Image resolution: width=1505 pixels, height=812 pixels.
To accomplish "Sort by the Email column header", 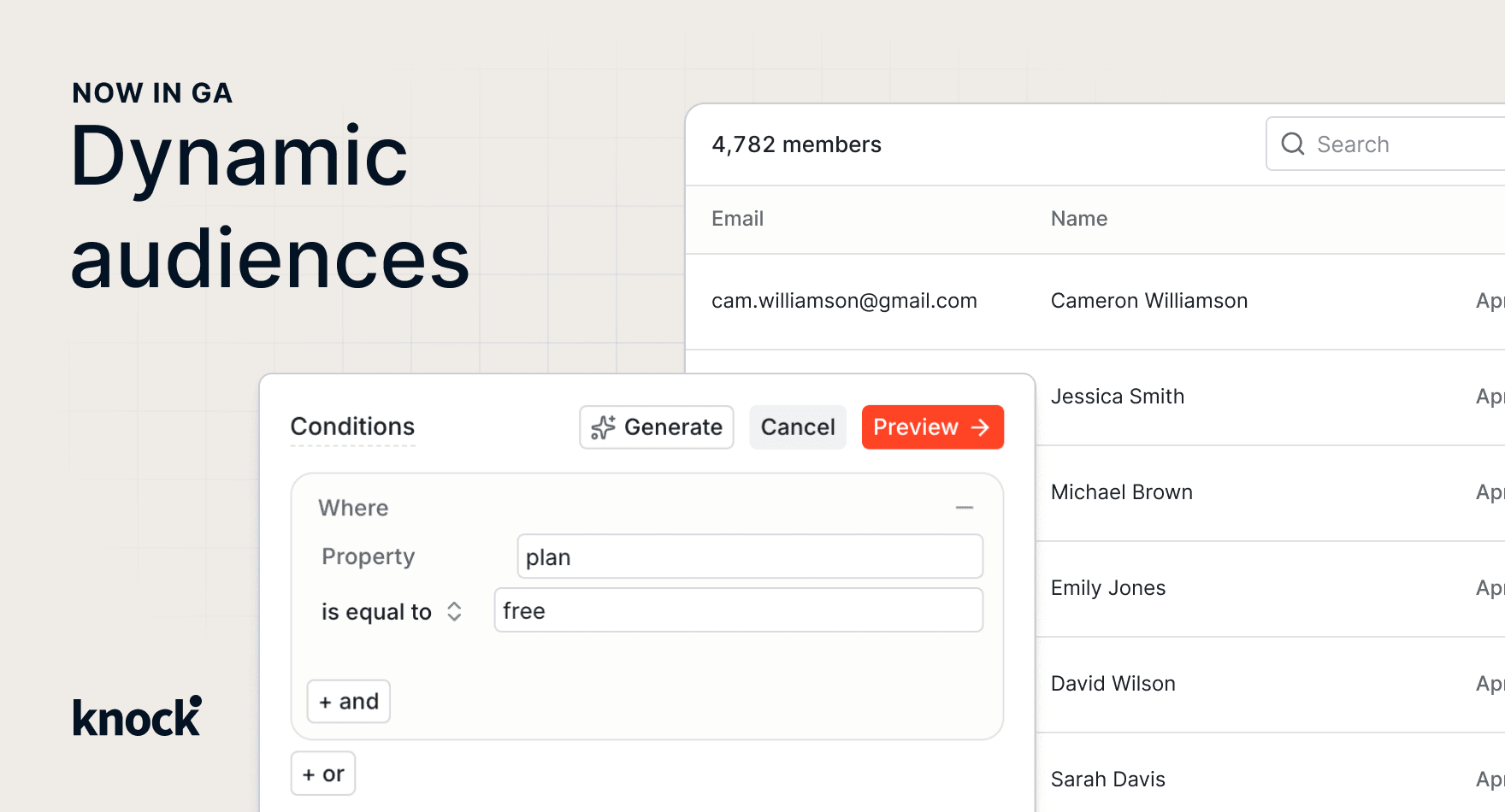I will tap(737, 219).
